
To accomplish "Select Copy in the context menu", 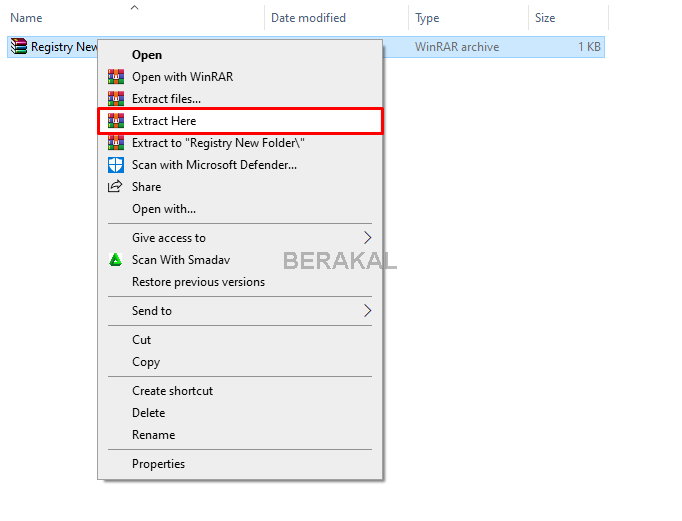I will coord(146,362).
